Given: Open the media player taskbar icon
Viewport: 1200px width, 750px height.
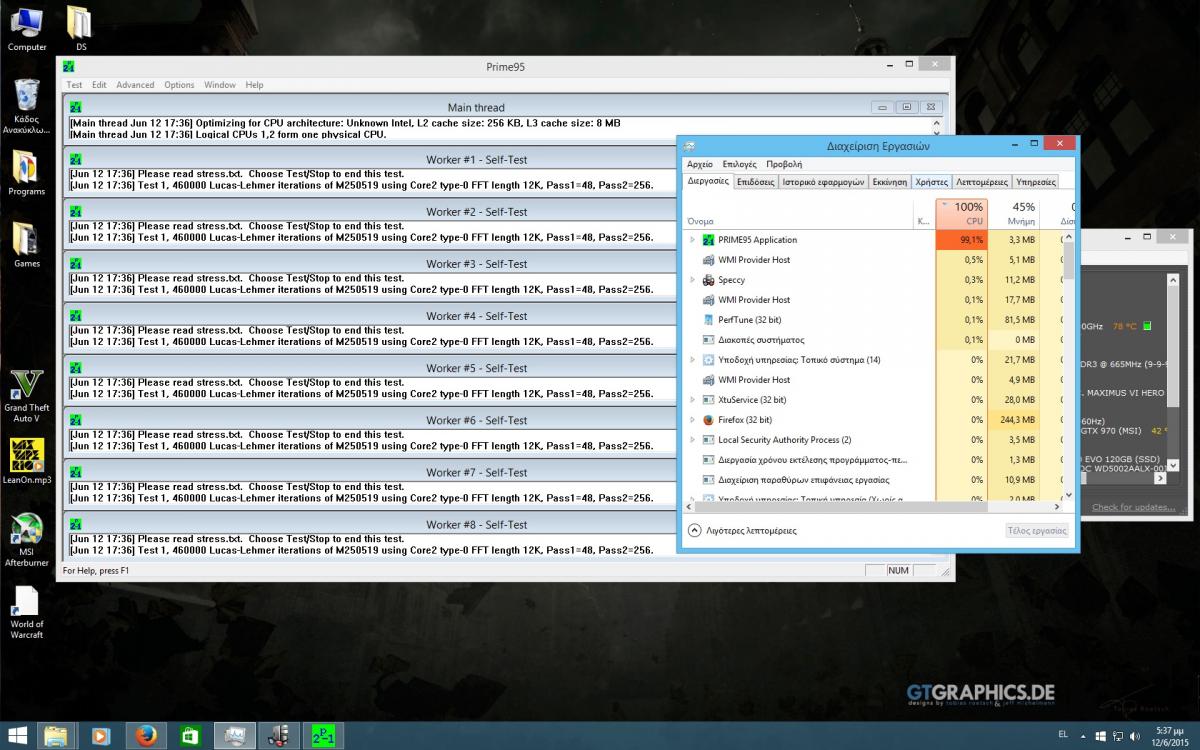Looking at the screenshot, I should tap(100, 736).
